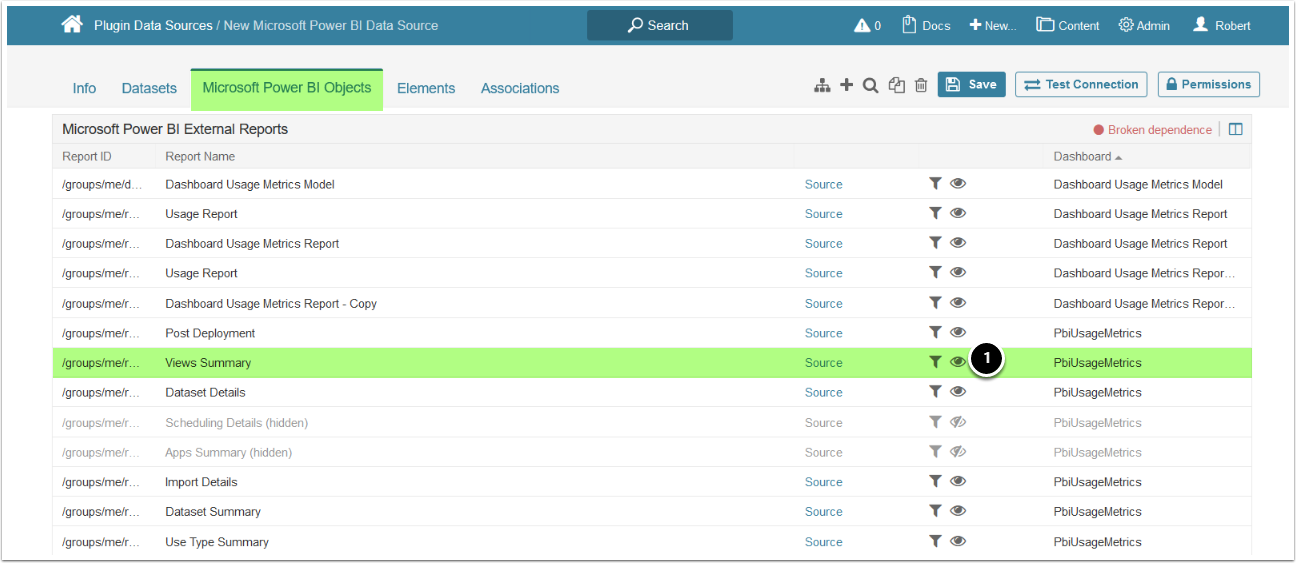This screenshot has height=563, width=1296.
Task: Toggle eye icon for Use Type Summary
Action: pos(958,541)
